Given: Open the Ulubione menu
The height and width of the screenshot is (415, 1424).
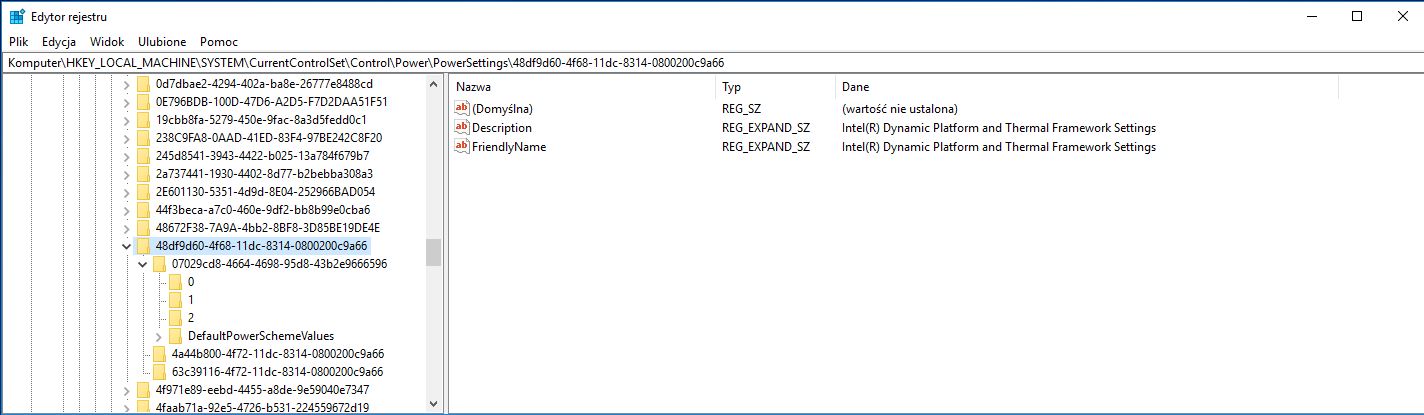Looking at the screenshot, I should (x=162, y=42).
